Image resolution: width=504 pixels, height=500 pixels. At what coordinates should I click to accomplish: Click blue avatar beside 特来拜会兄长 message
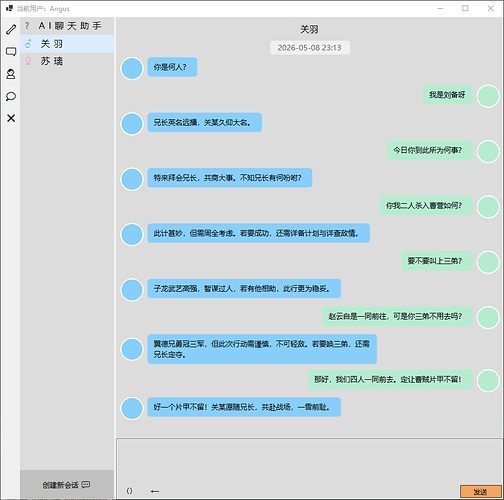[x=132, y=179]
